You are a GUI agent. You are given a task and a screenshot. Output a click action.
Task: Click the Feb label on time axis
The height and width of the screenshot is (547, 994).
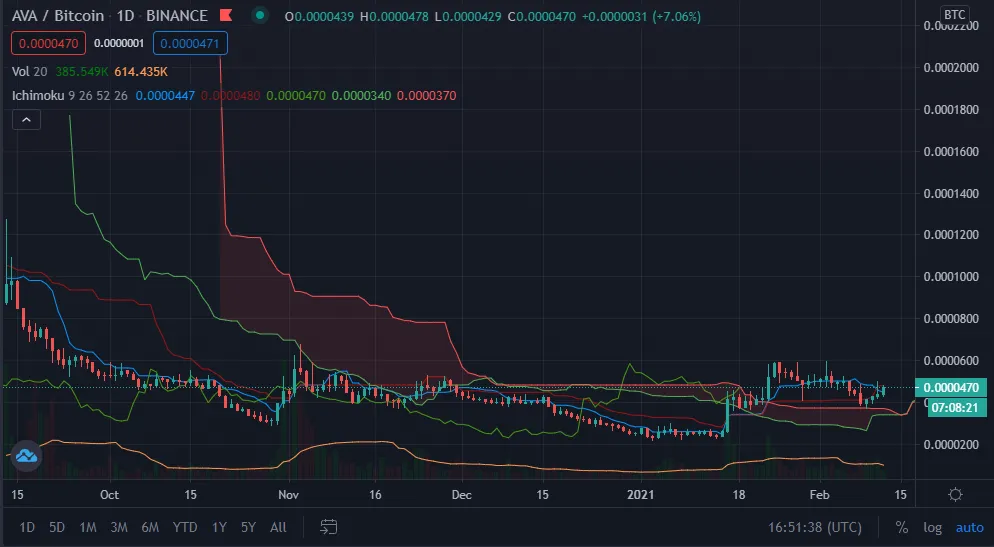click(819, 494)
